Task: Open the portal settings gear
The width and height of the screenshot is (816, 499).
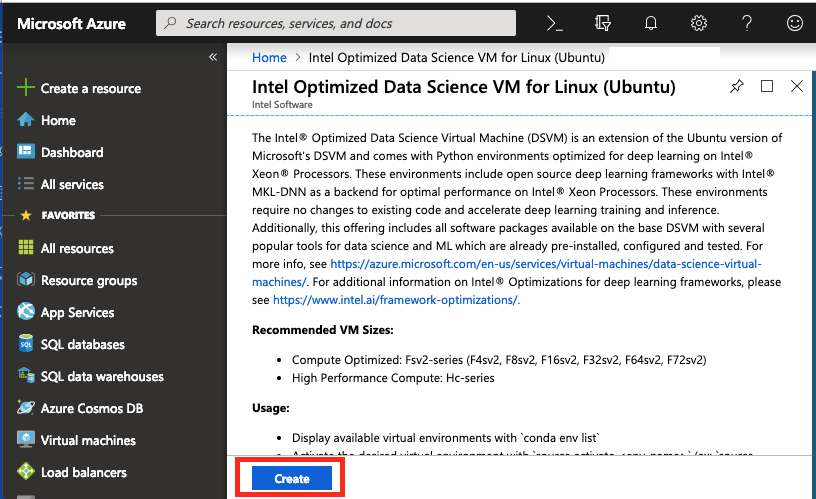Action: pos(698,23)
